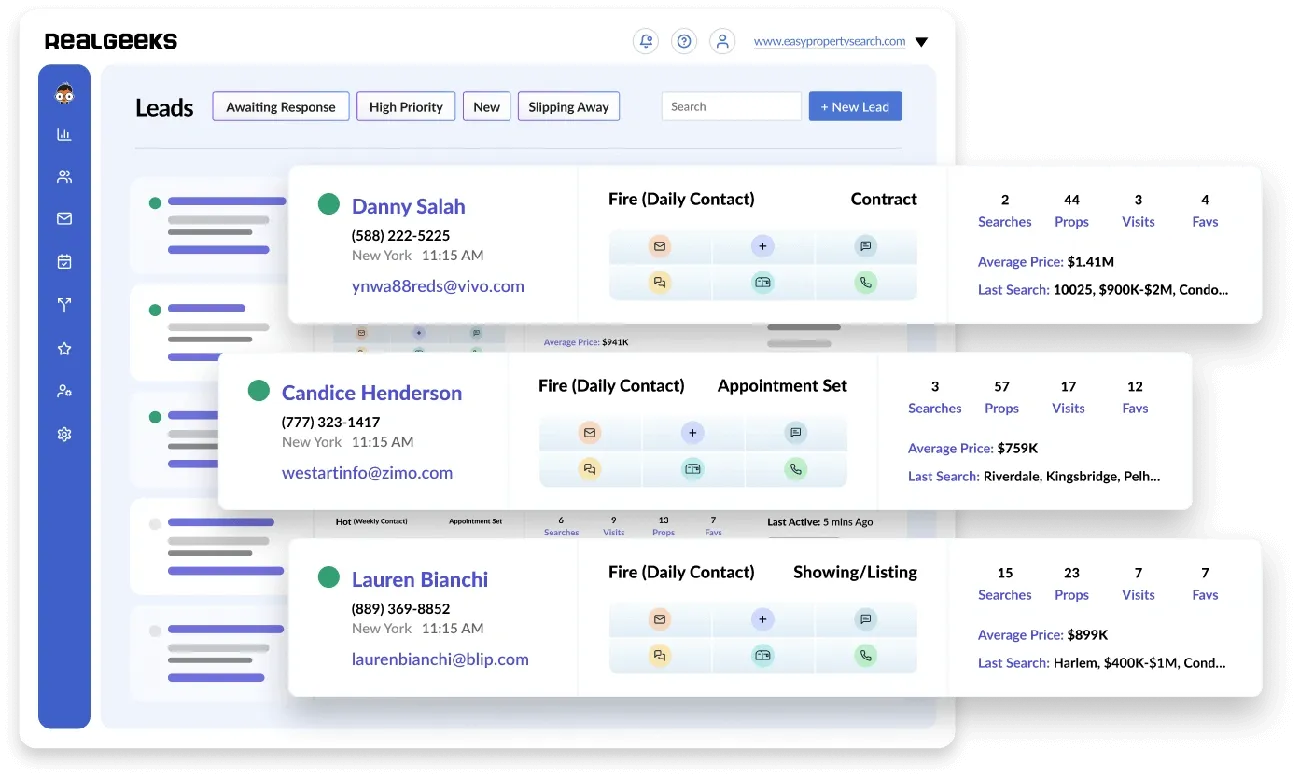Click the westartinfo@zimo.com email link
The image size is (1300, 777).
tap(367, 473)
